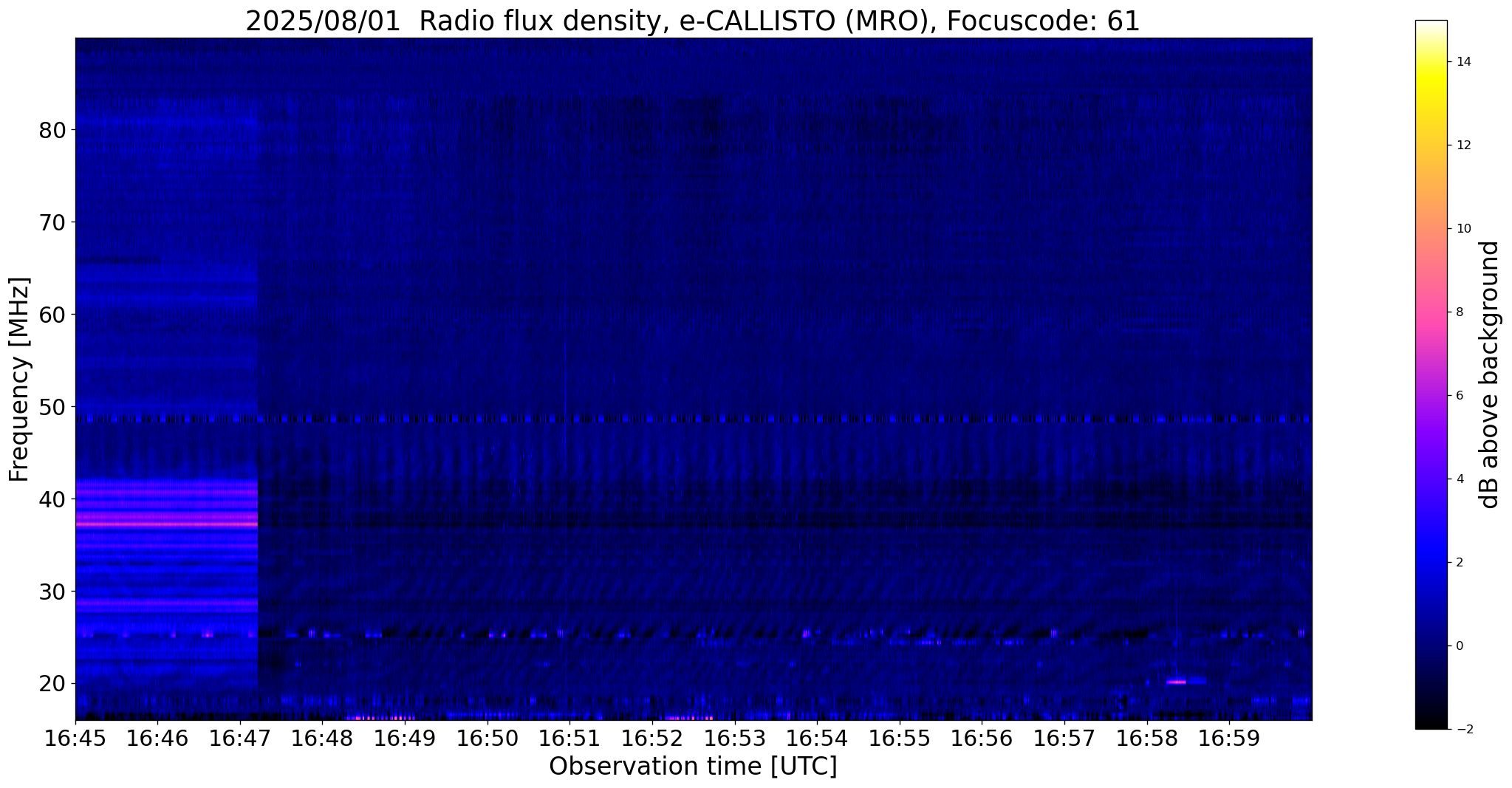
Task: Click the colorbar tick label 2
Action: (1460, 563)
